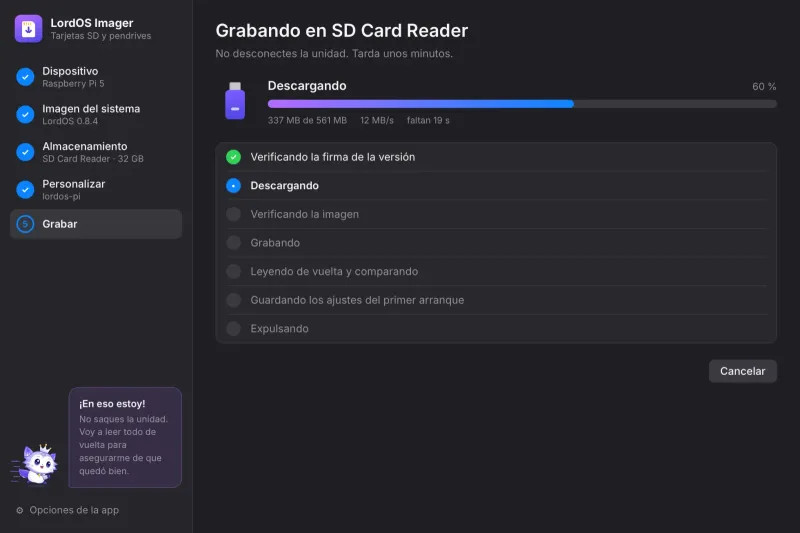The width and height of the screenshot is (800, 533).
Task: Click the checkmark icon beside Almacenamiento
Action: tap(25, 152)
